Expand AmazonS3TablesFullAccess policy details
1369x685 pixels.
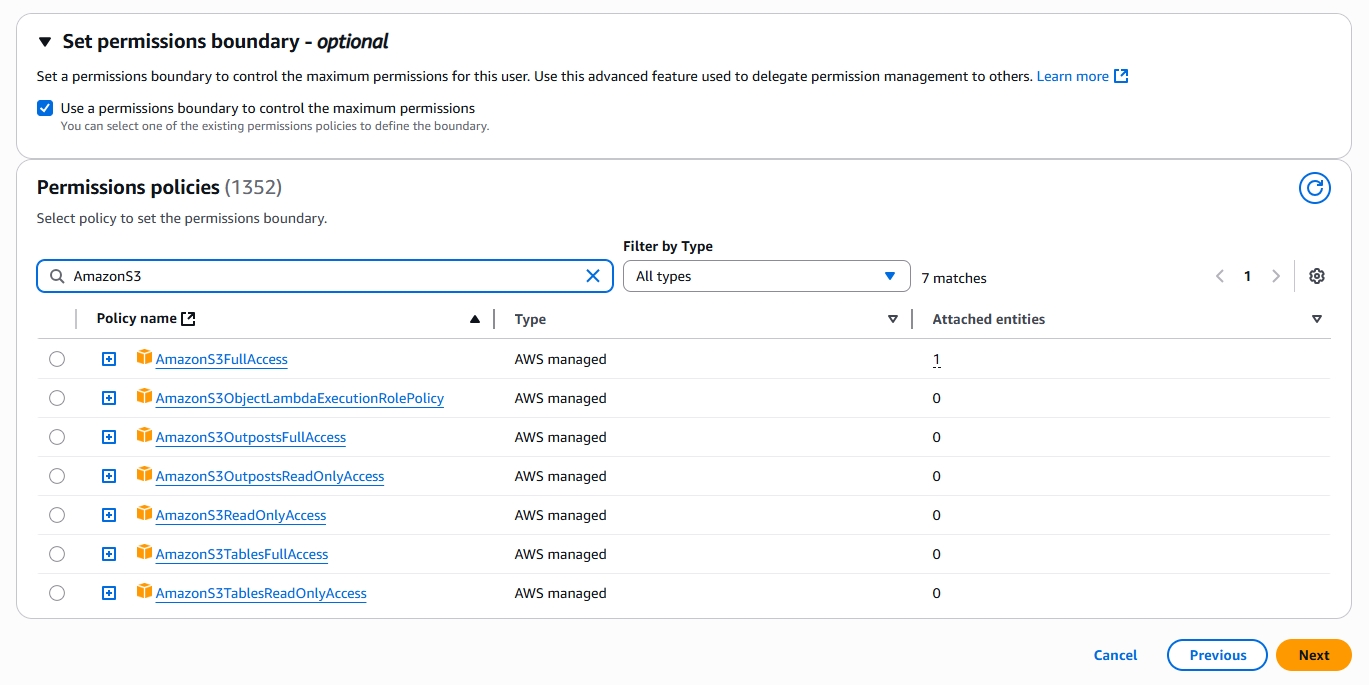tap(109, 554)
